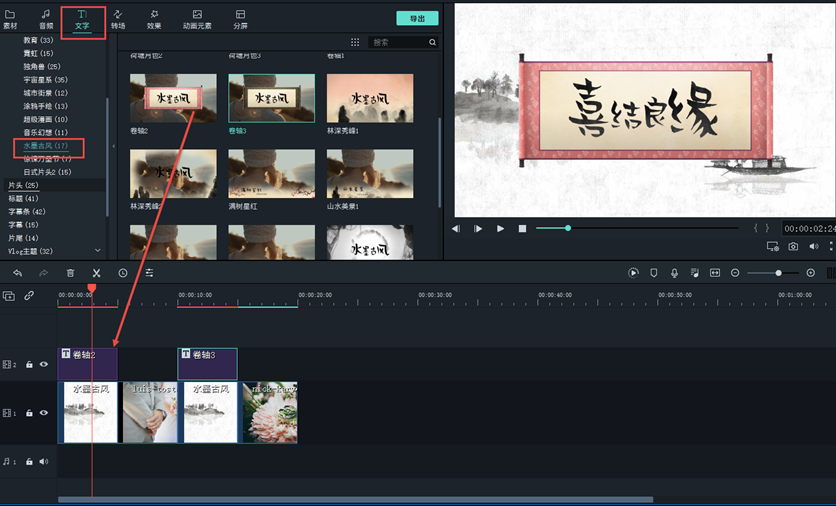
Task: Take a snapshot with camera icon
Action: [x=793, y=246]
